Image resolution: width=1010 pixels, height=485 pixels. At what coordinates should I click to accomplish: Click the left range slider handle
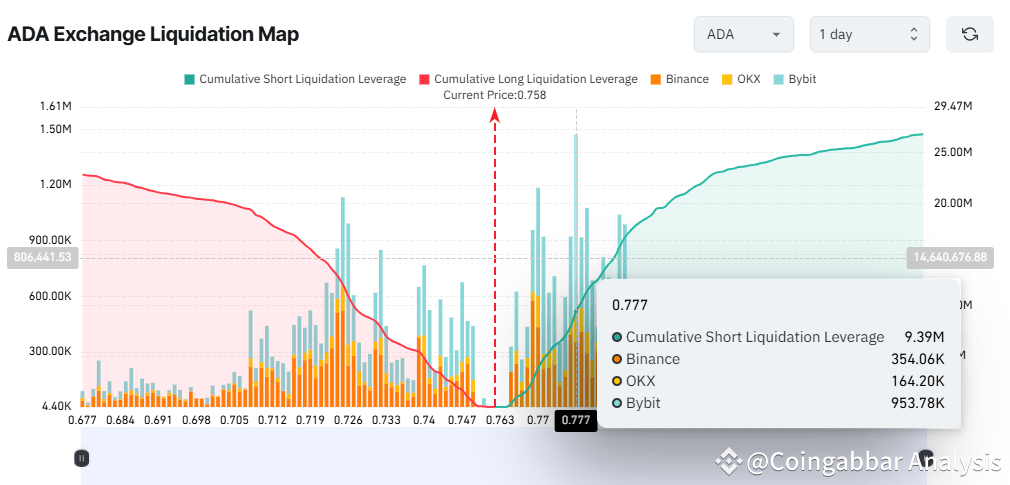pyautogui.click(x=81, y=459)
